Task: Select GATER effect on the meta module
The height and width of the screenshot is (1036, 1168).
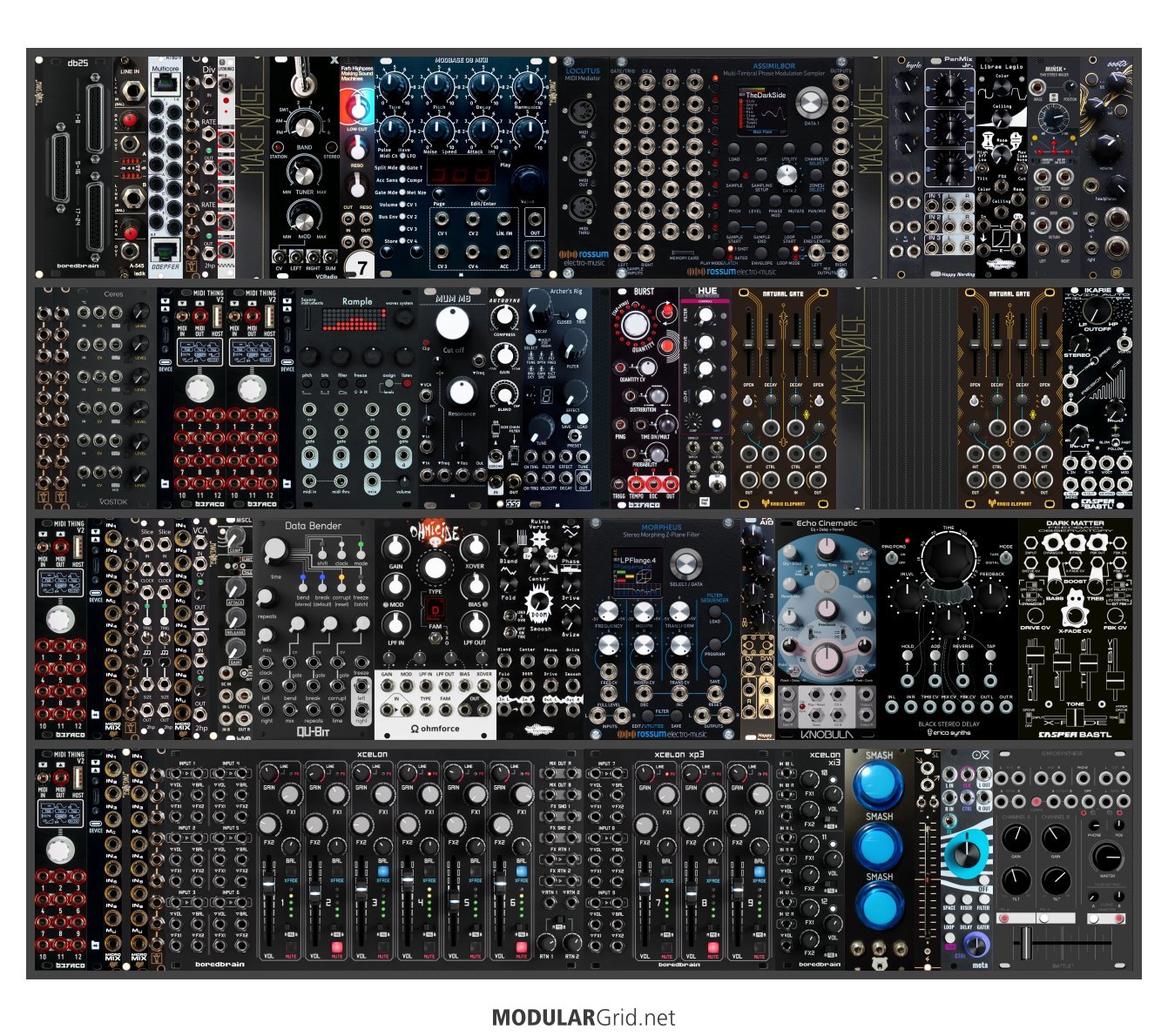Action: tap(982, 919)
